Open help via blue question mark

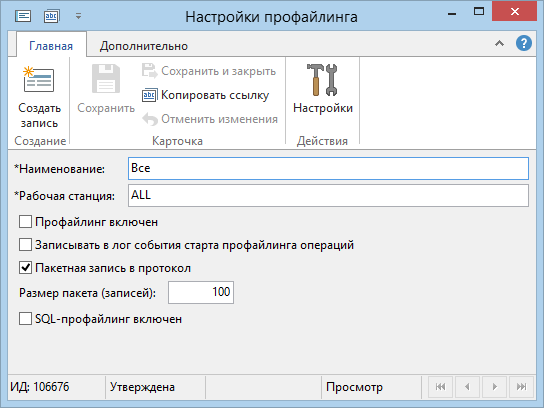coord(524,44)
